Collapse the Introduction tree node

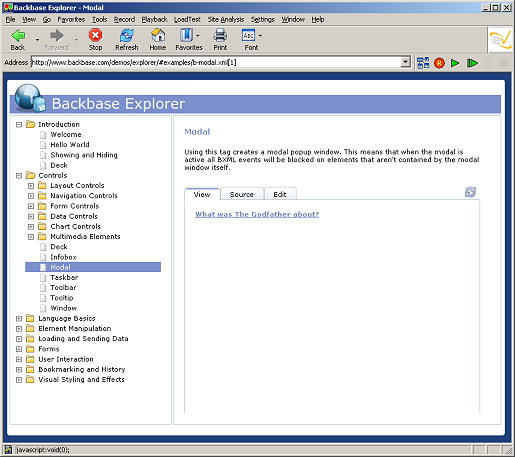pos(19,125)
